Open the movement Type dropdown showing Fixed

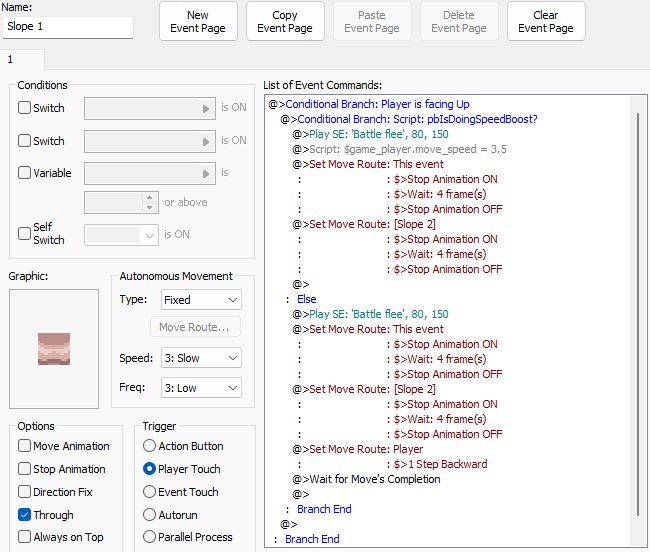pyautogui.click(x=201, y=300)
